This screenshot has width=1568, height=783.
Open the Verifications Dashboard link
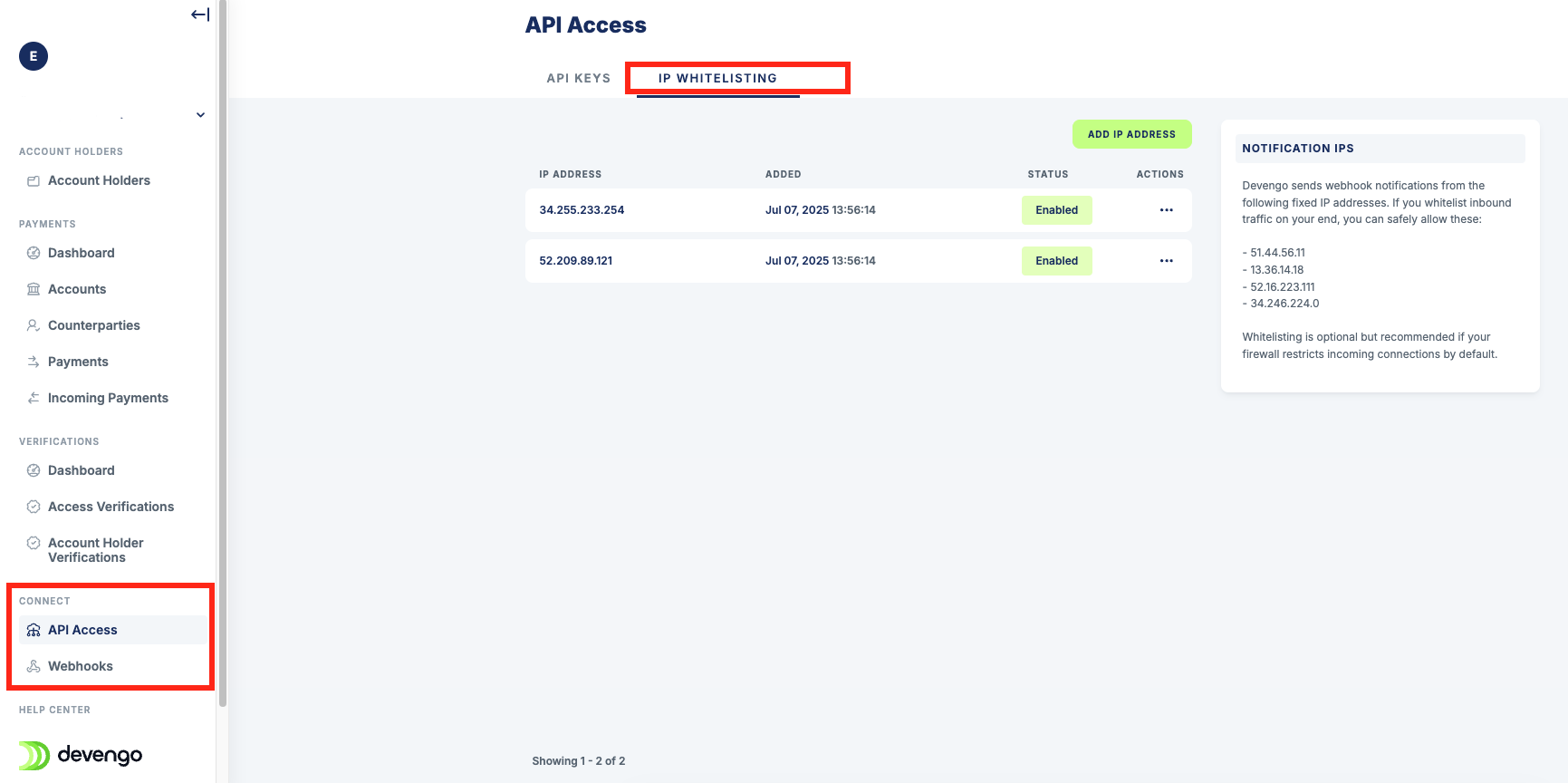click(81, 470)
